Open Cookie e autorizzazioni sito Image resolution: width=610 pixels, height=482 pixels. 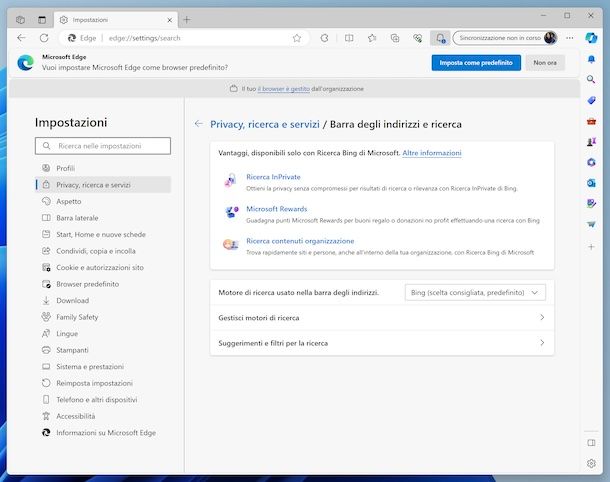coord(103,267)
